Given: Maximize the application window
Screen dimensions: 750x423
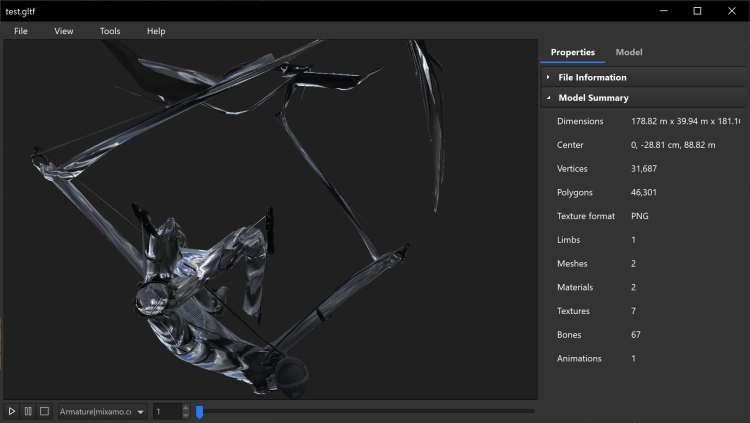Looking at the screenshot, I should 697,10.
